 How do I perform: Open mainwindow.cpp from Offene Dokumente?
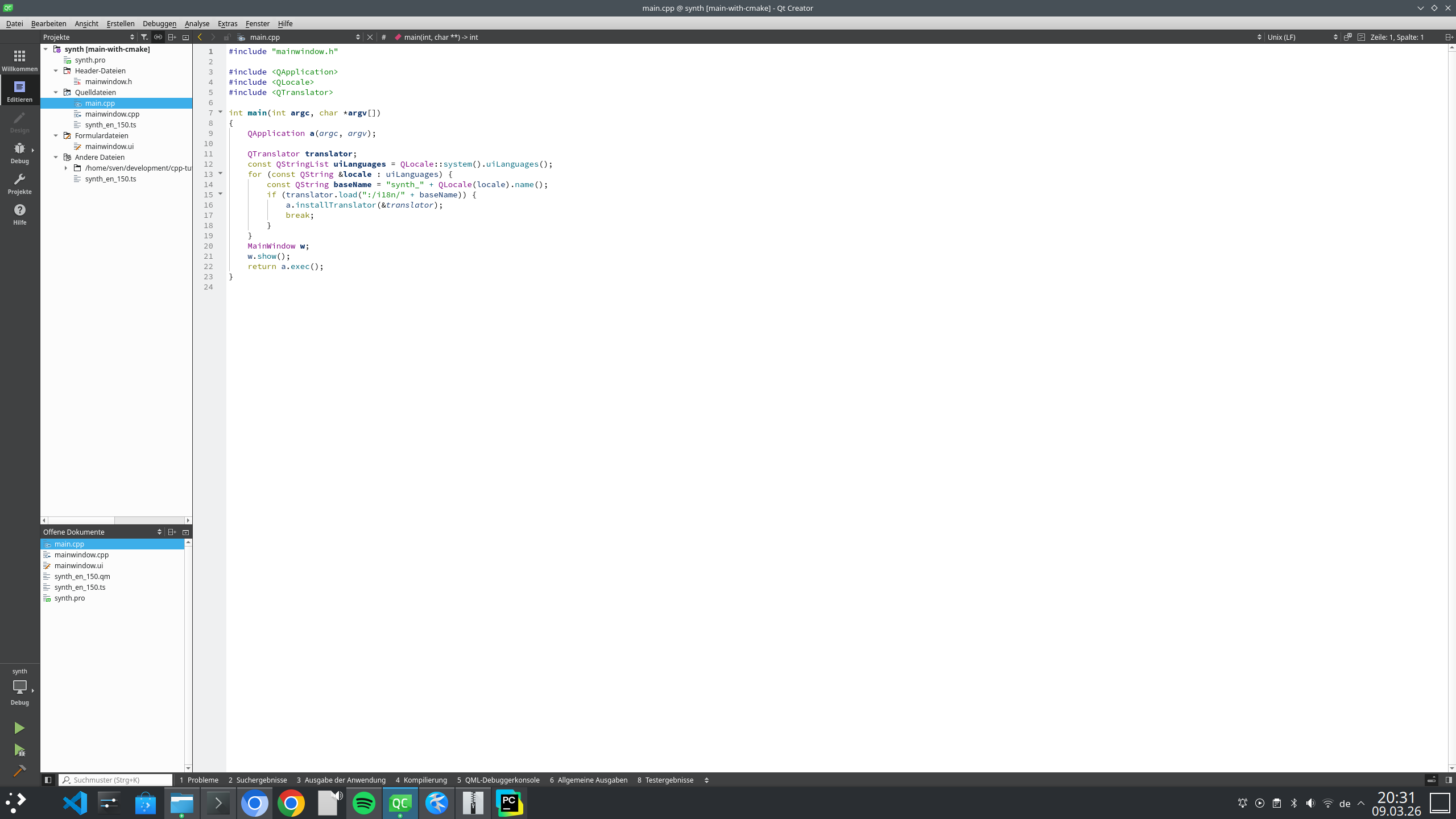tap(81, 555)
